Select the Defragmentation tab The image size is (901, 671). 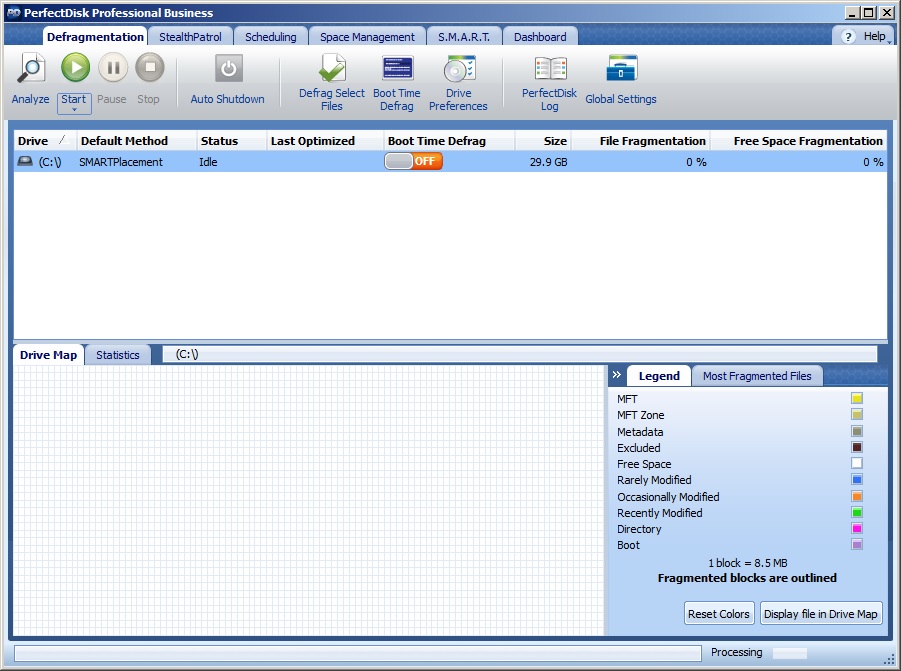pyautogui.click(x=95, y=37)
